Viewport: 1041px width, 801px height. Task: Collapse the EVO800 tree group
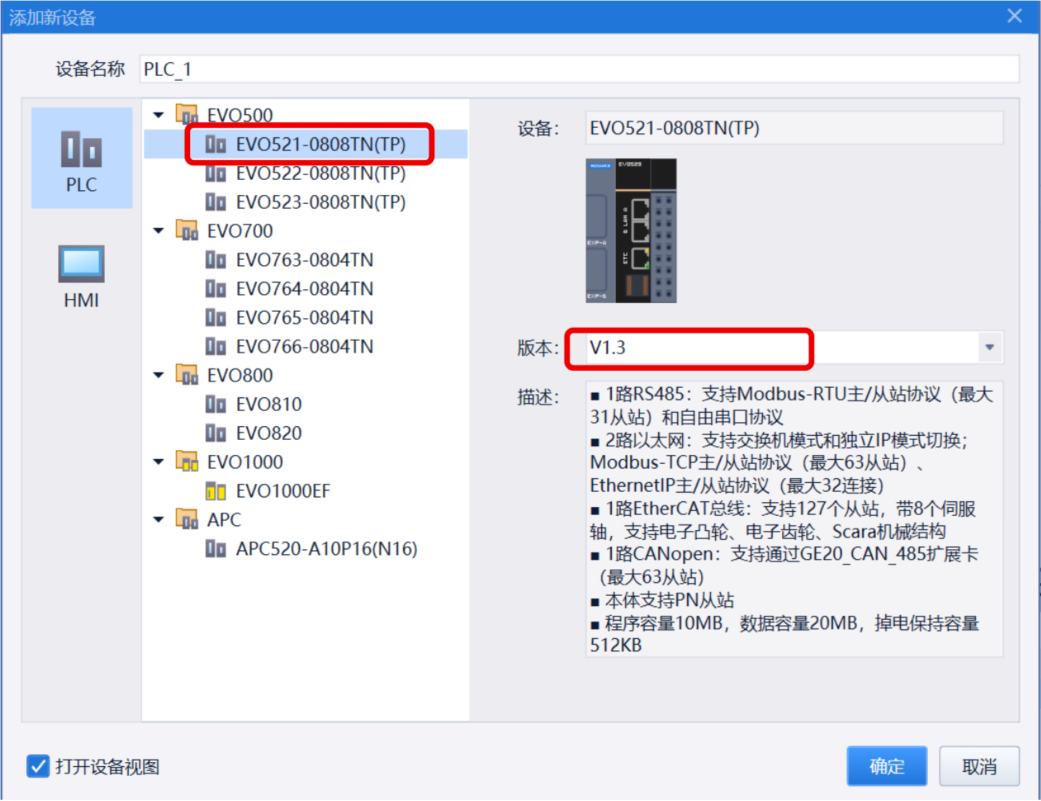click(158, 375)
